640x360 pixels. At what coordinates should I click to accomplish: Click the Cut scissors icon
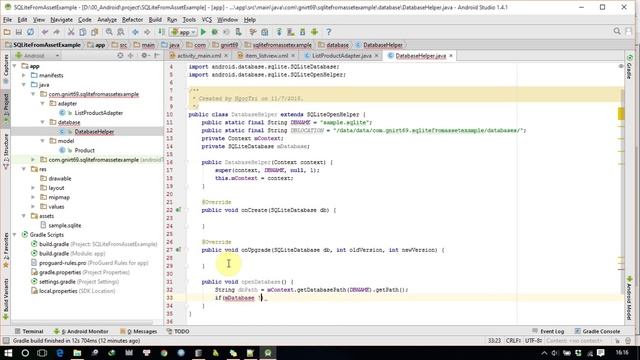[x=71, y=32]
